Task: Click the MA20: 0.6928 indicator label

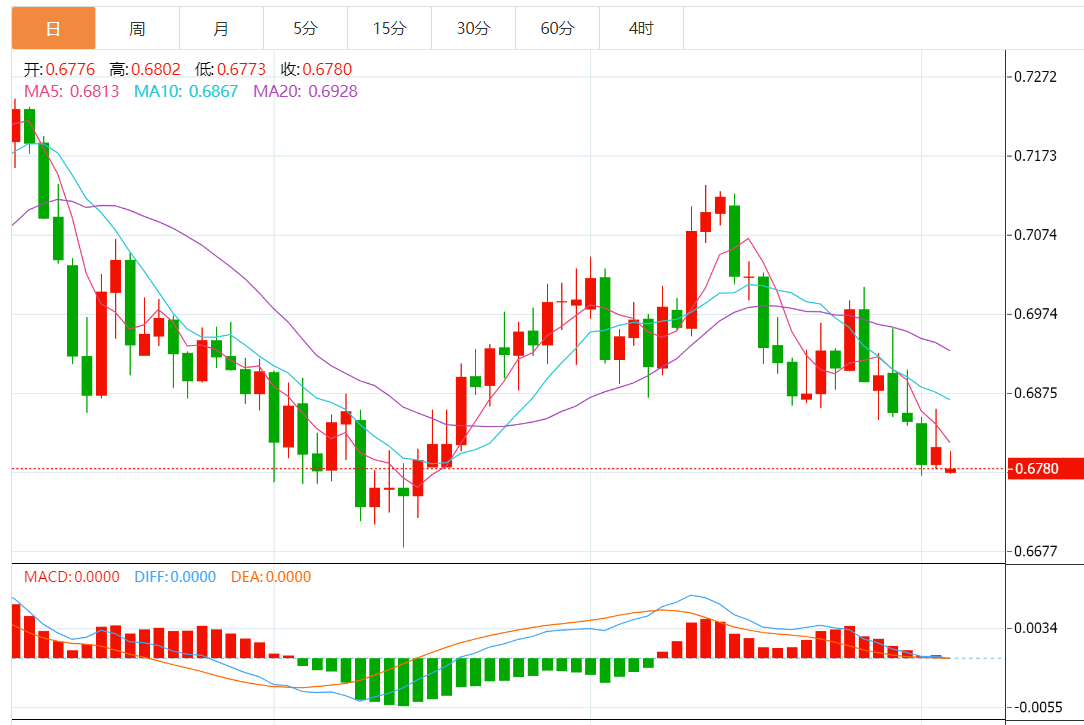Action: pos(305,91)
